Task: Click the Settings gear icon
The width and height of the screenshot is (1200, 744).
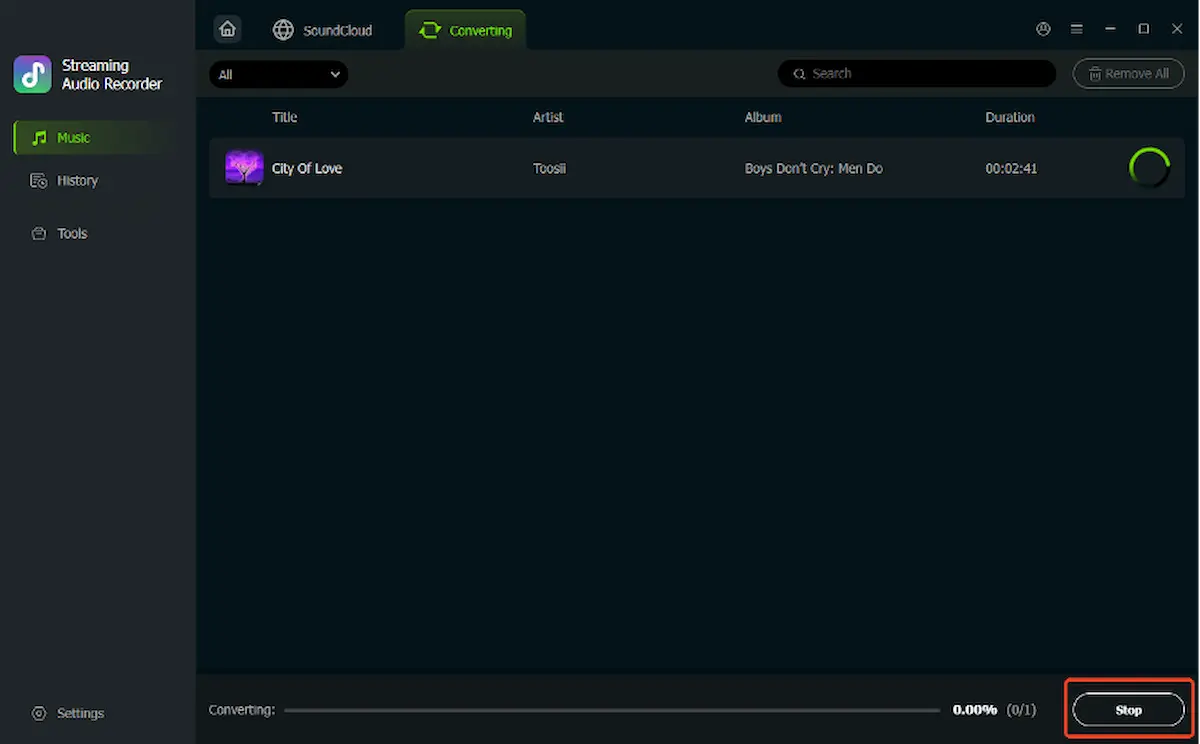Action: pos(39,713)
